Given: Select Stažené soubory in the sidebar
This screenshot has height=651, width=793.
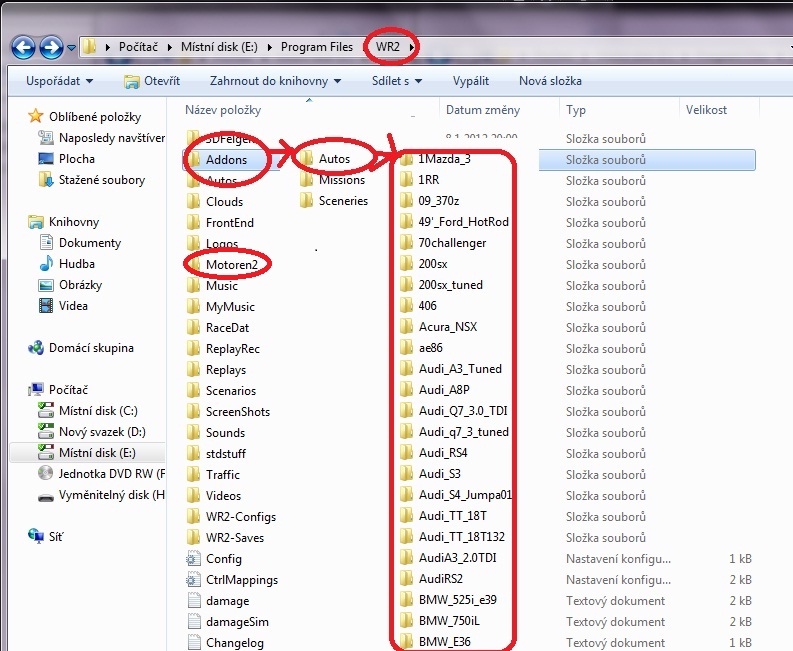Looking at the screenshot, I should 100,180.
